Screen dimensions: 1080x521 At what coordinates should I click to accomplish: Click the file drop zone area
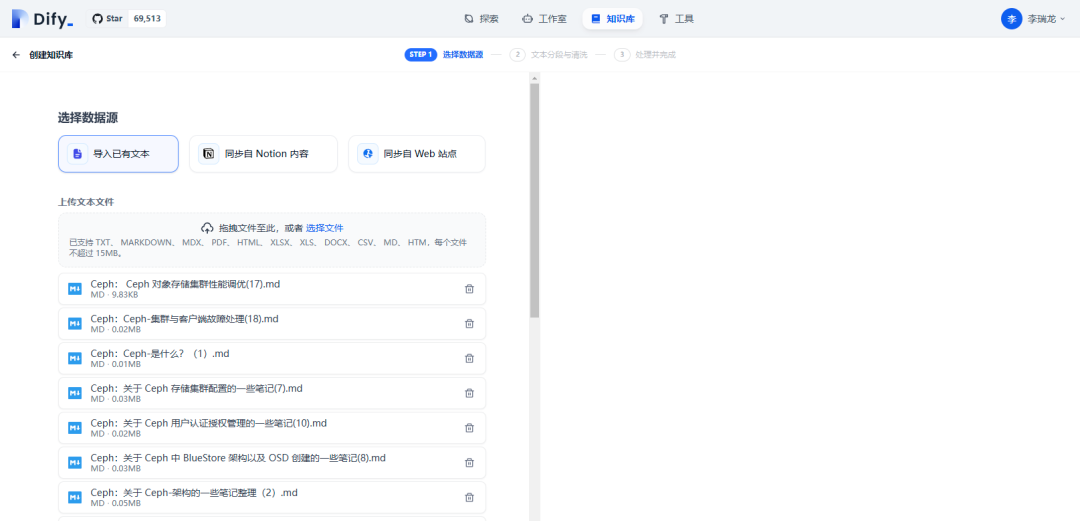[x=272, y=240]
